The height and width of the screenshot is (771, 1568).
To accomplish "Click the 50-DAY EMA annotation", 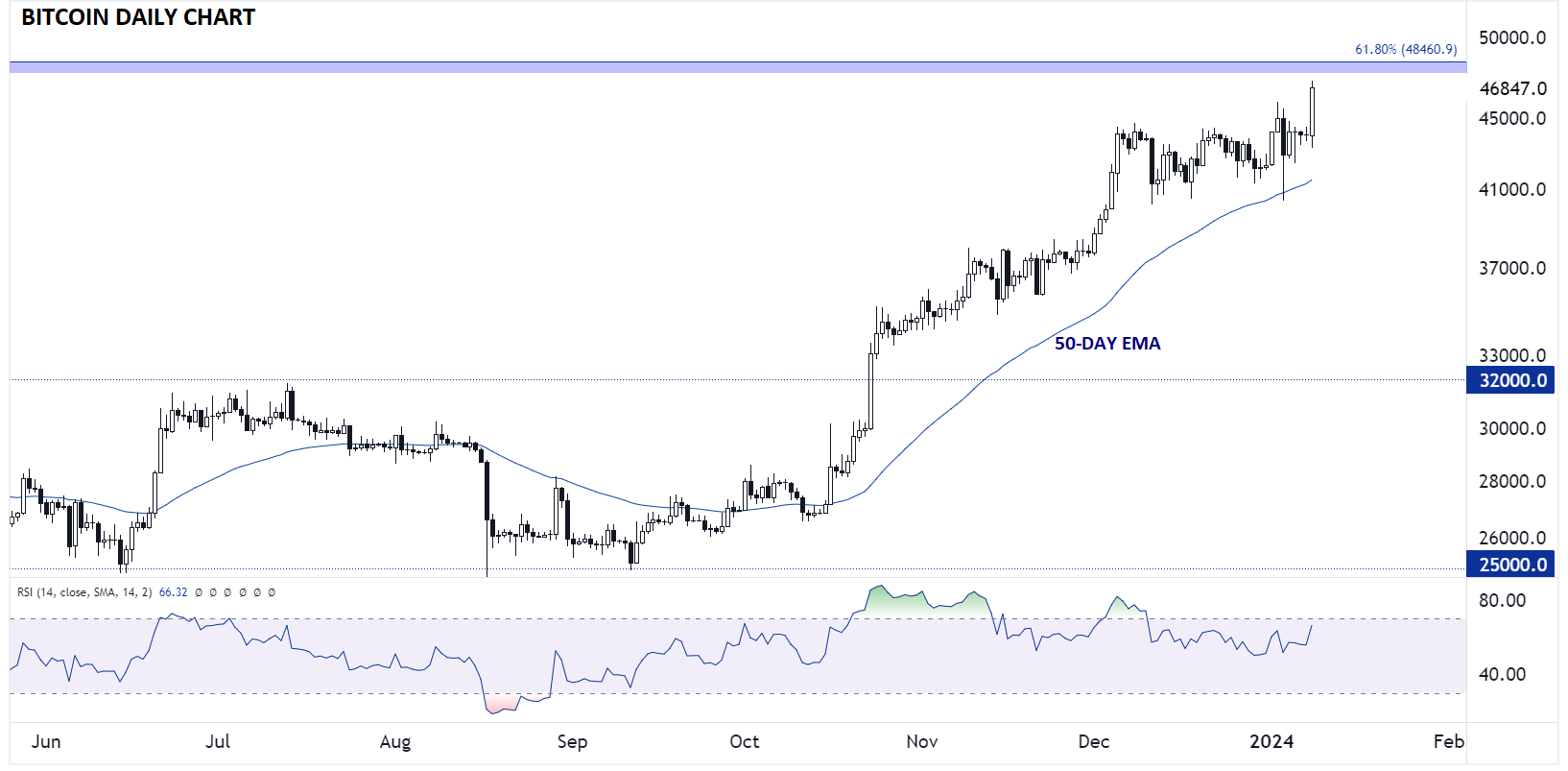I will 1107,344.
